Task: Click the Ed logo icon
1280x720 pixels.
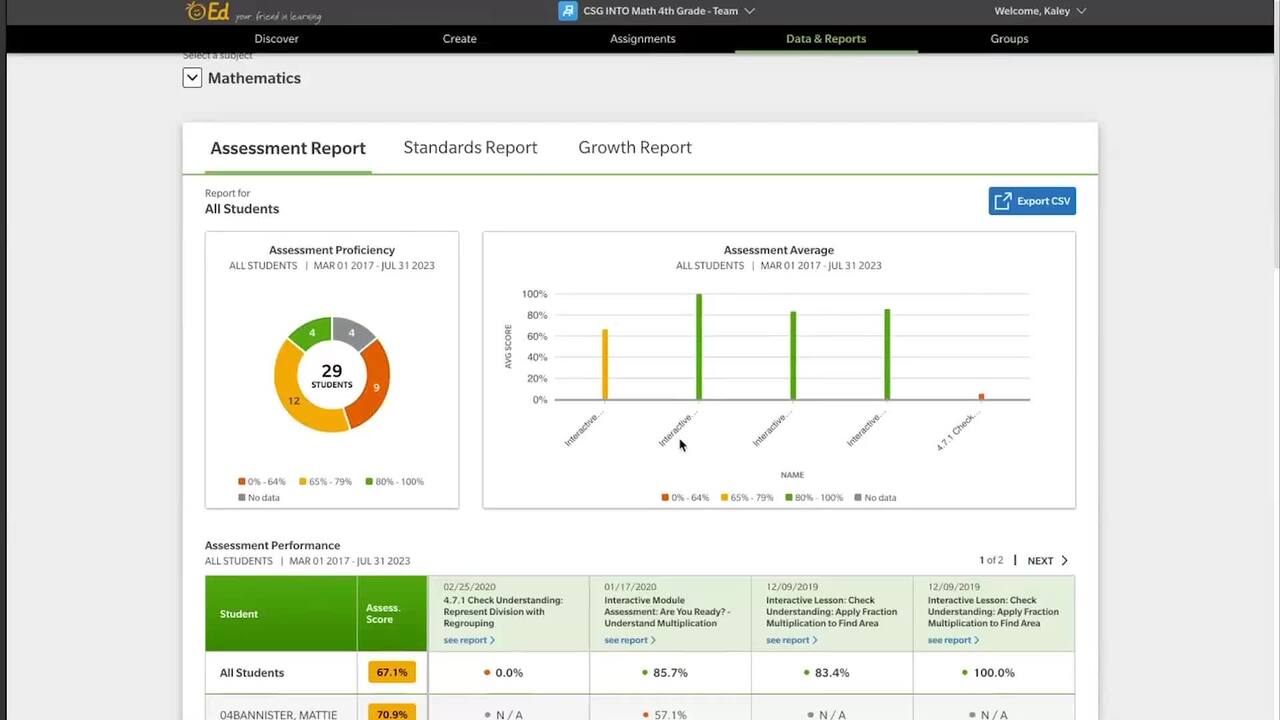Action: 208,11
